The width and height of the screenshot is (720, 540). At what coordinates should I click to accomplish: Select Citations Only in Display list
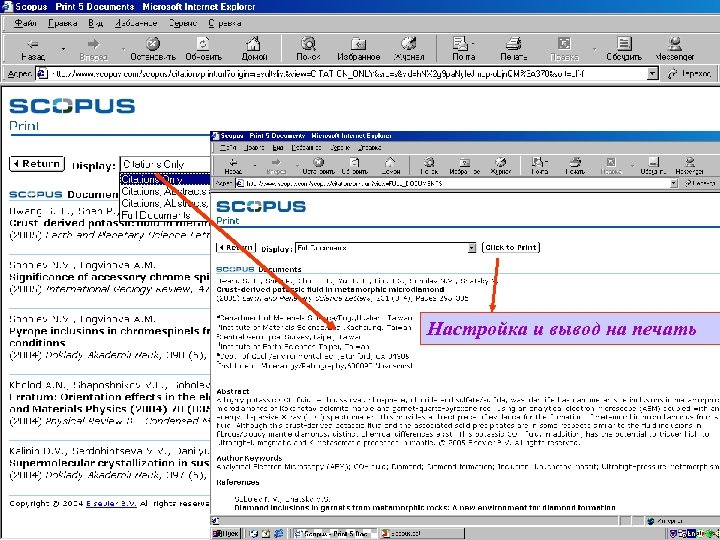(165, 179)
